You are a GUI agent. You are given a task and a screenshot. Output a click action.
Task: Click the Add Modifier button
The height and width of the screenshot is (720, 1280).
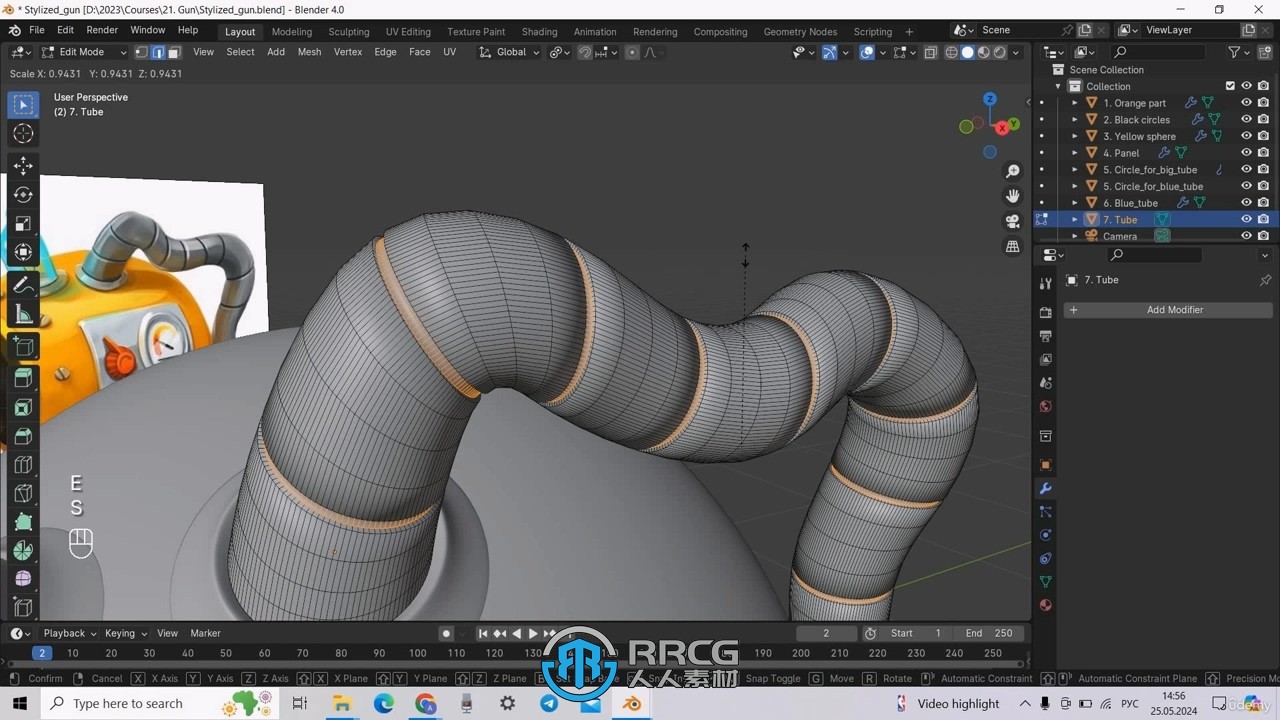1168,310
